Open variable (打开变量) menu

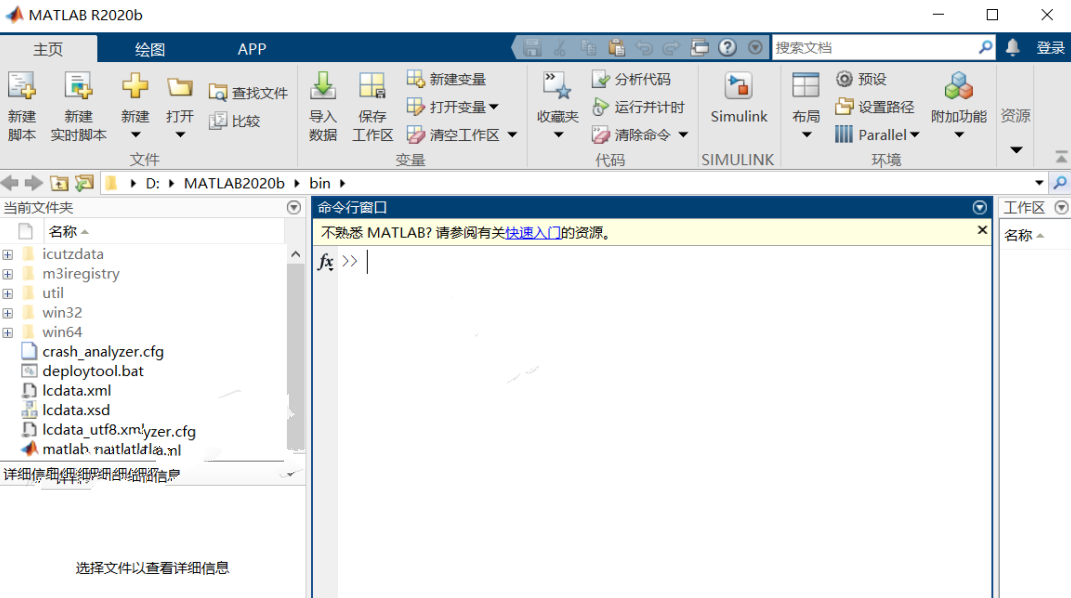[453, 107]
